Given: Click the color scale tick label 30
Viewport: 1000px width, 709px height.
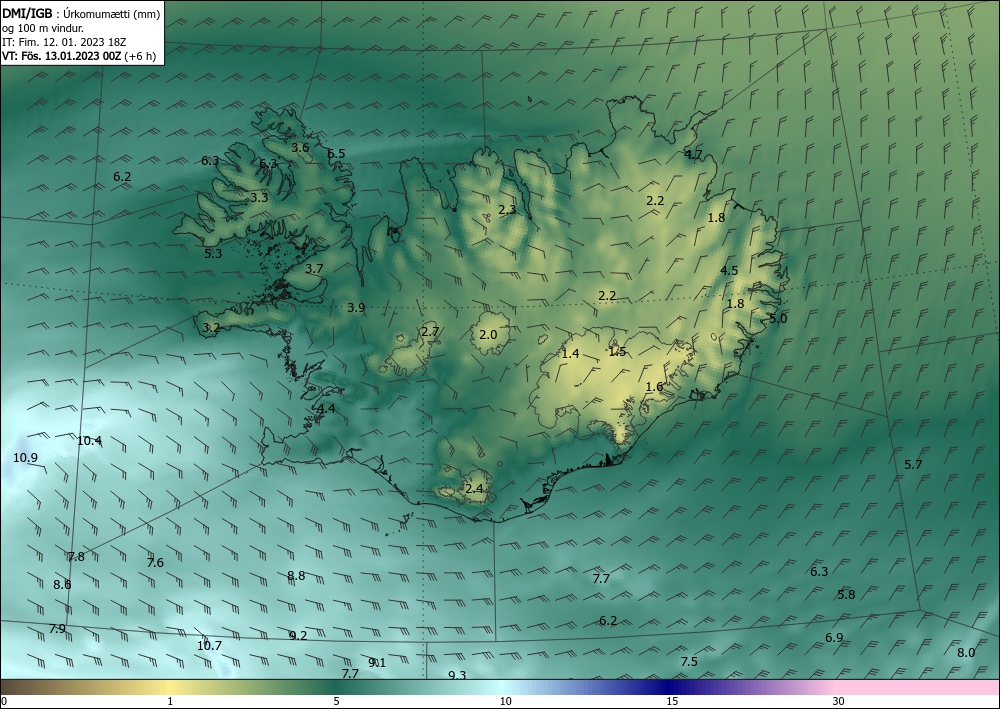Looking at the screenshot, I should click(839, 701).
